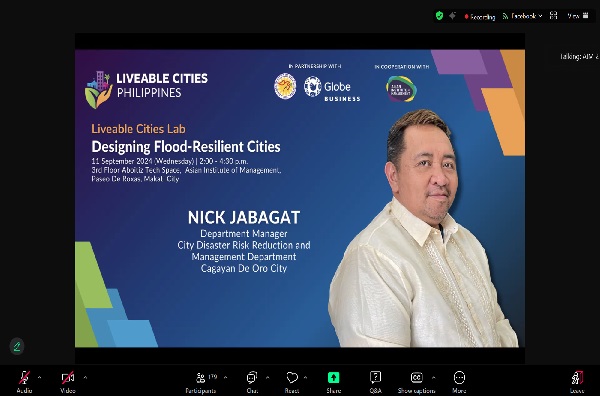600x396 pixels.
Task: Open the Q&A panel
Action: [x=375, y=382]
